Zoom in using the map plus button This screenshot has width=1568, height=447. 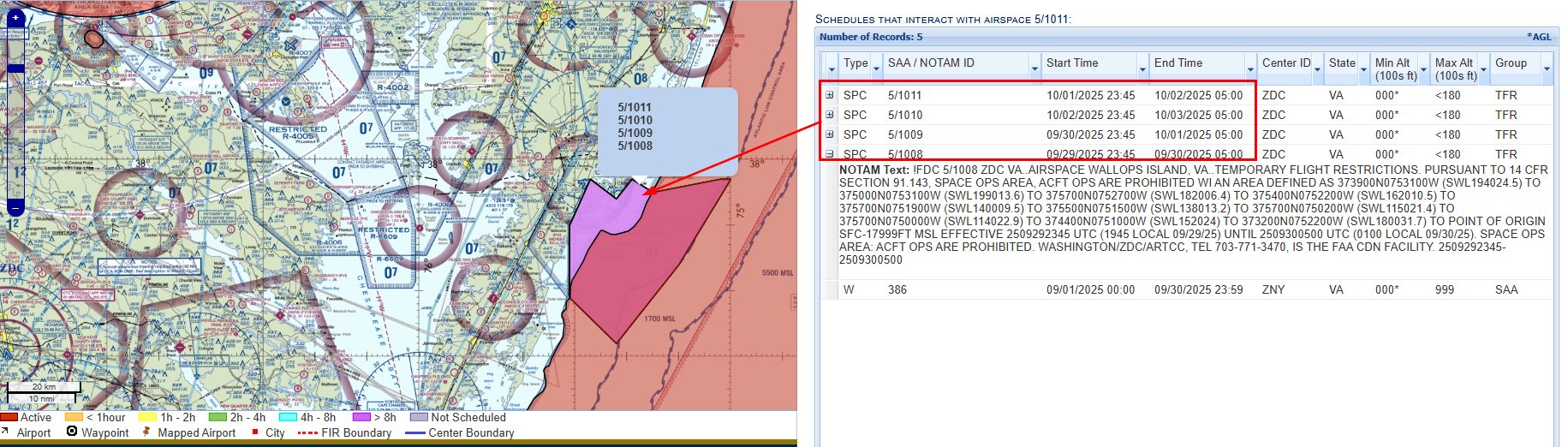[x=15, y=17]
